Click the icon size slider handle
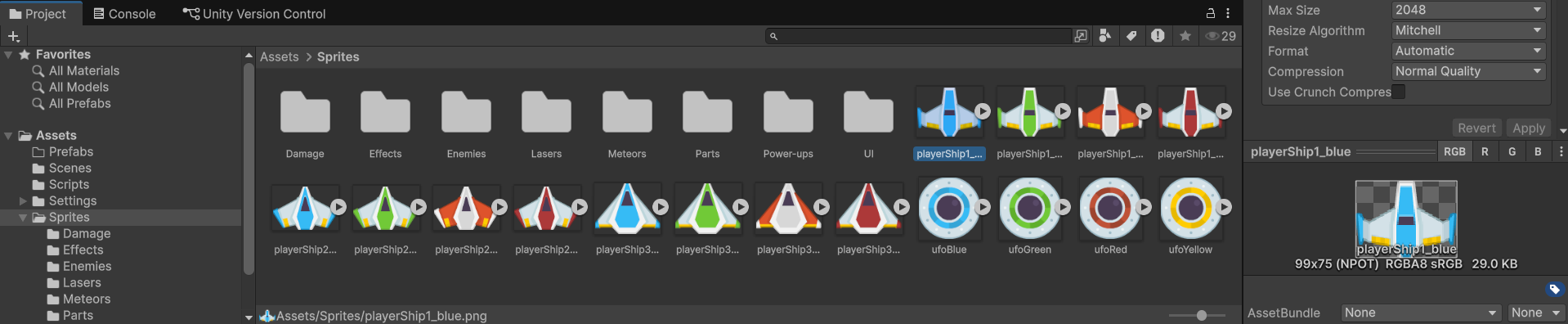 (1201, 315)
